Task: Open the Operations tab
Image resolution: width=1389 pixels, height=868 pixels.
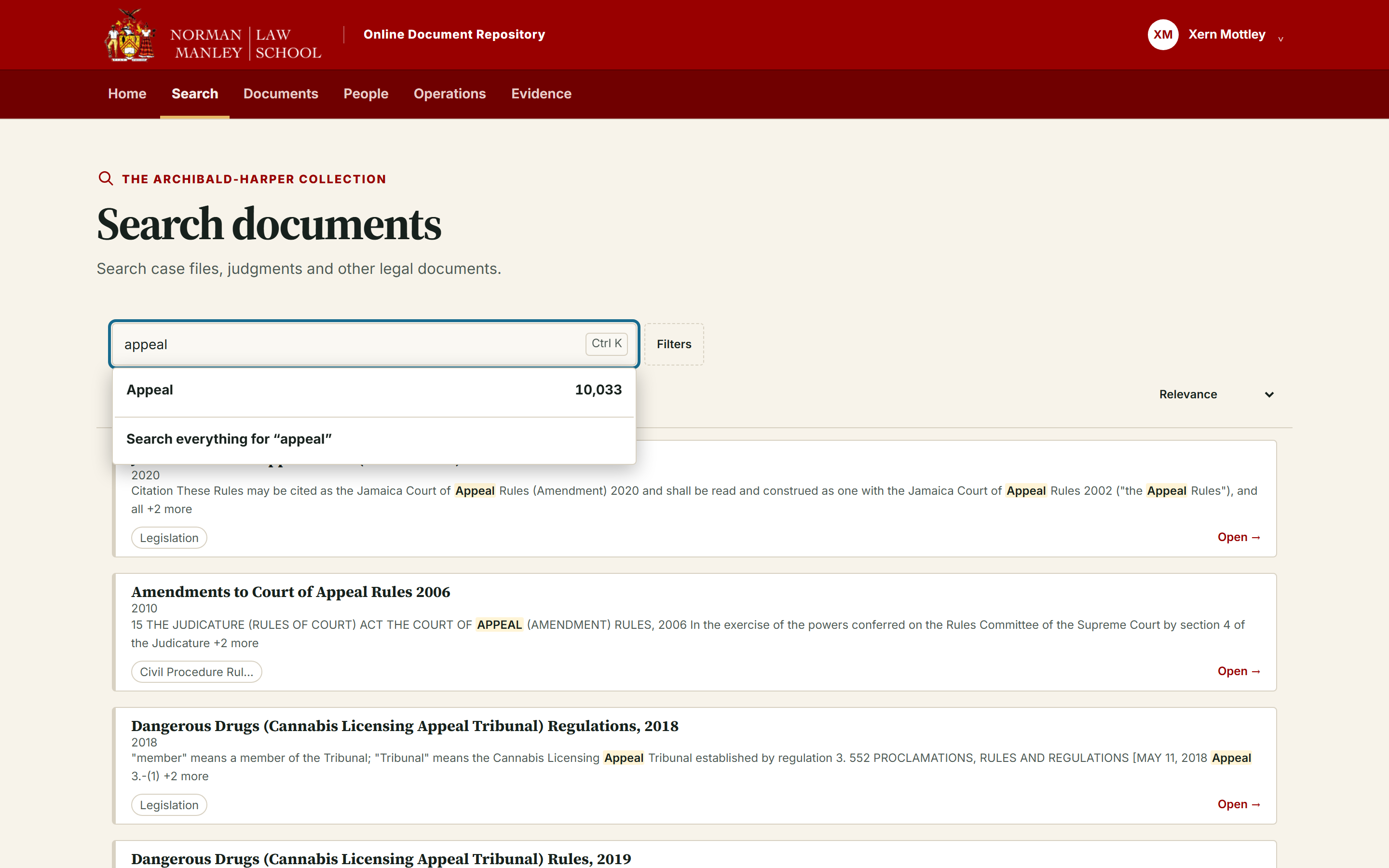Action: (x=449, y=94)
